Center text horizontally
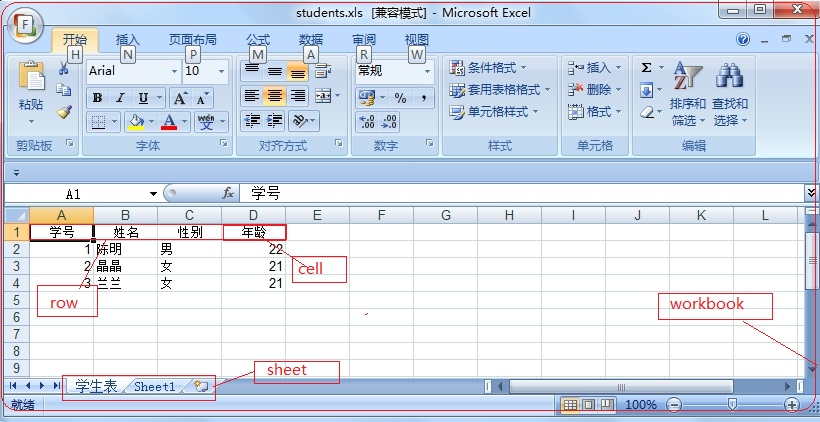The width and height of the screenshot is (820, 422). click(275, 96)
